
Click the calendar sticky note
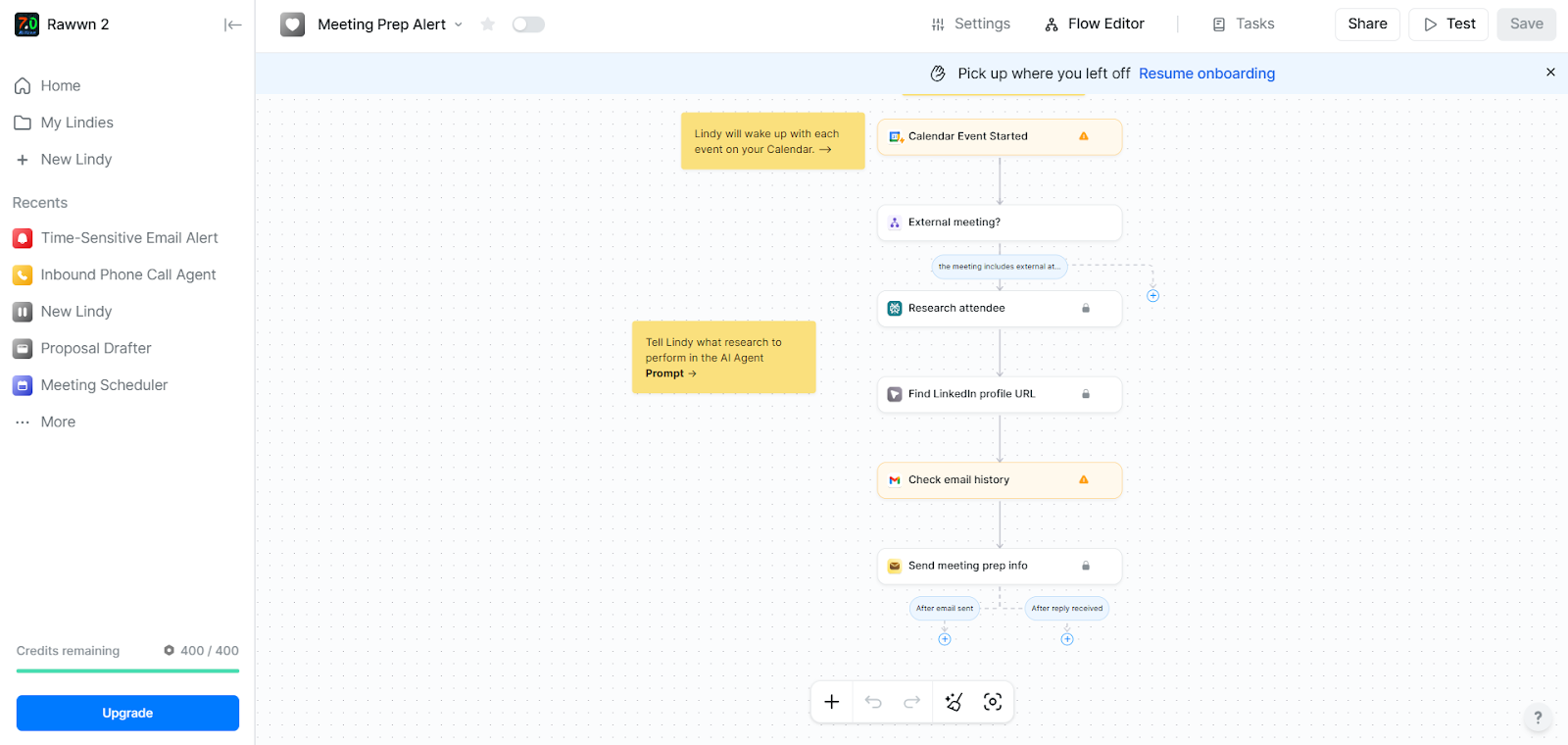[x=772, y=141]
